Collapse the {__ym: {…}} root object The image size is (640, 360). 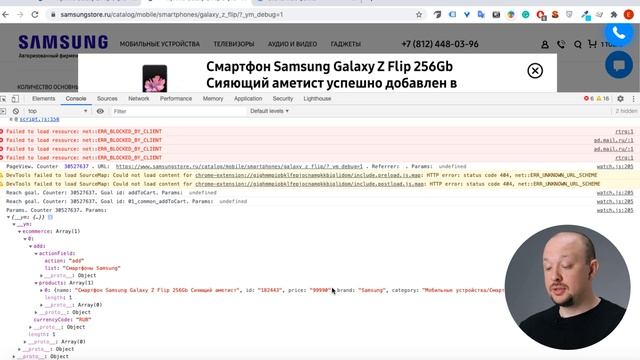[8, 217]
